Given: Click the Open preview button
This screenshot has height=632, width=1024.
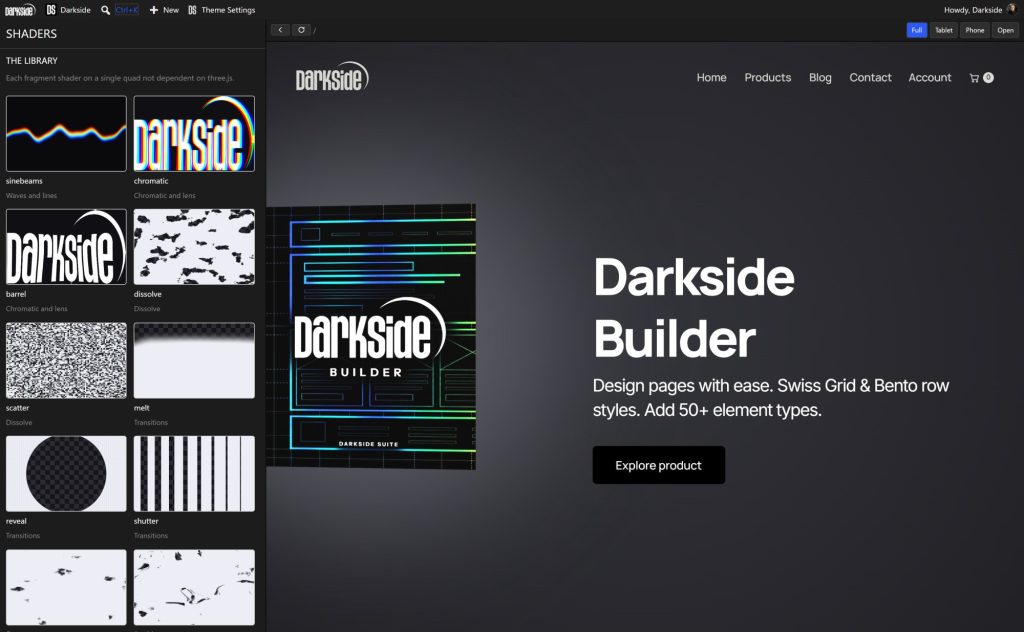Looking at the screenshot, I should (1005, 30).
